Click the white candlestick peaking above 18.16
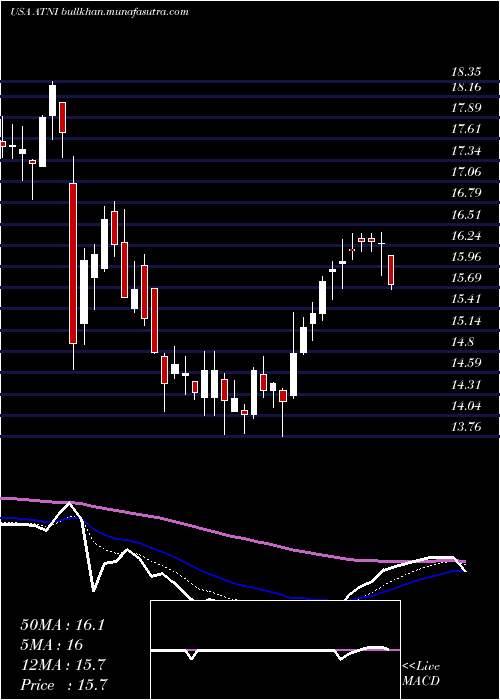500x700 pixels. click(x=53, y=100)
